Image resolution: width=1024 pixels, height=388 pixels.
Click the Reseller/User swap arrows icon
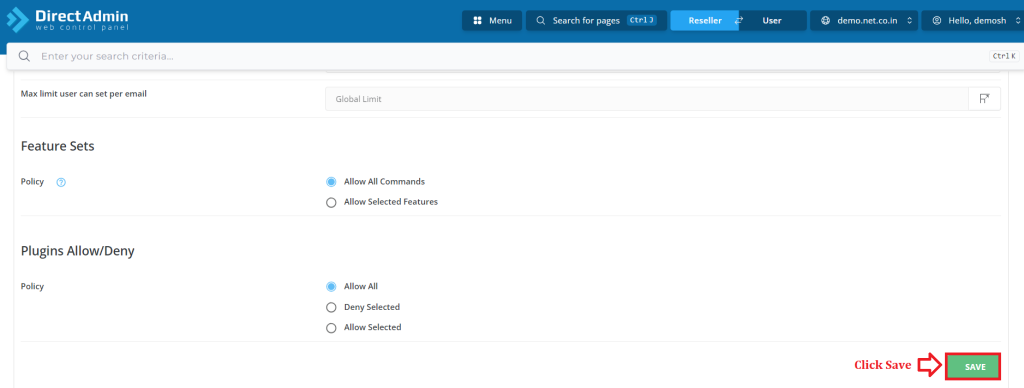pos(739,21)
